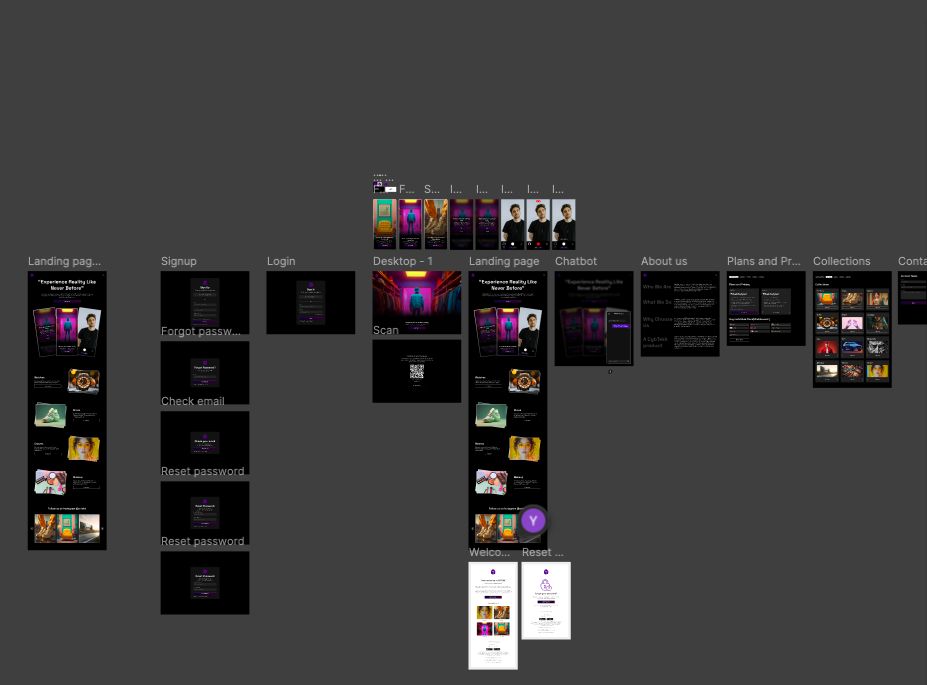Select the F... label above pink corridor frame

[x=406, y=190]
